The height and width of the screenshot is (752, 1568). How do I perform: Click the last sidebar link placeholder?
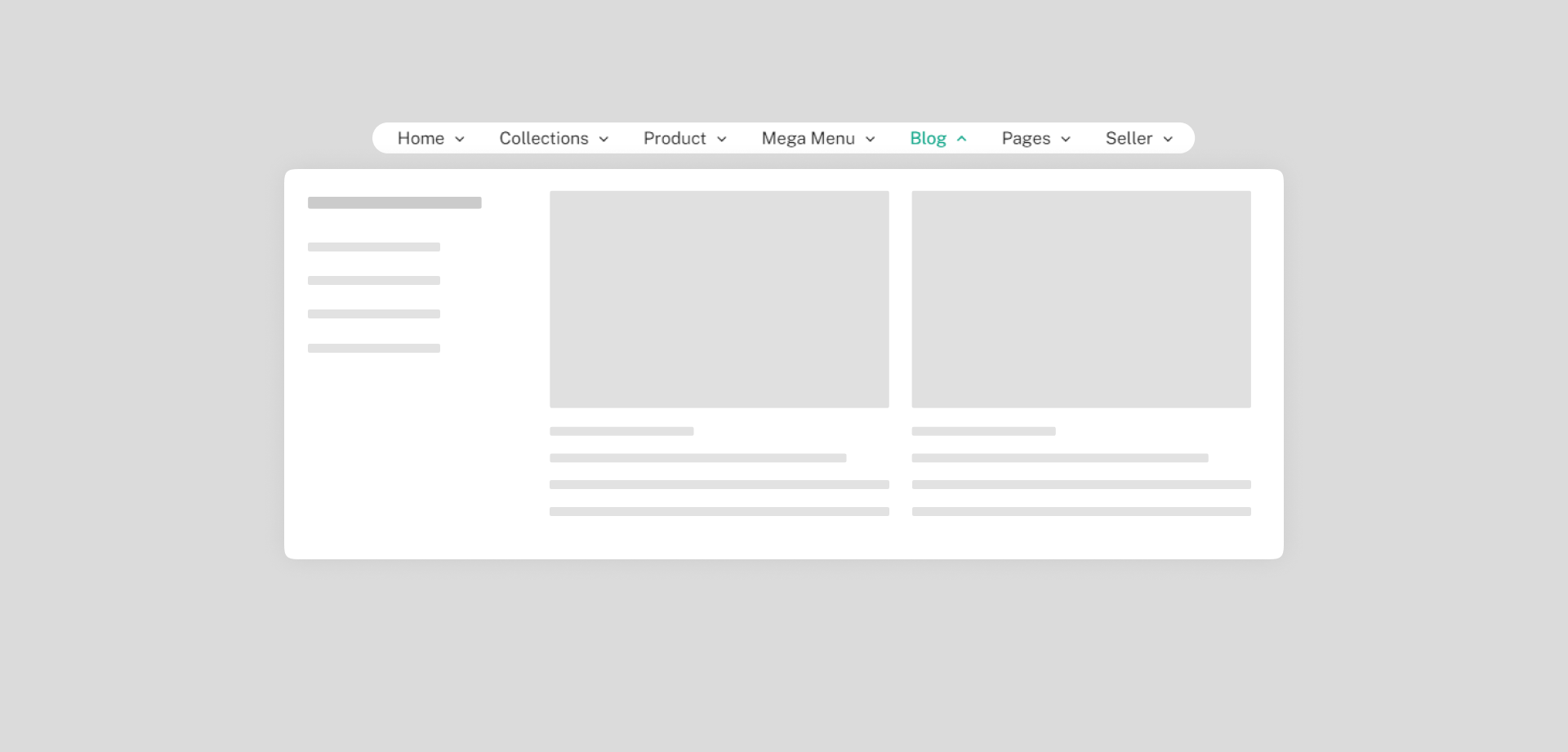[373, 348]
